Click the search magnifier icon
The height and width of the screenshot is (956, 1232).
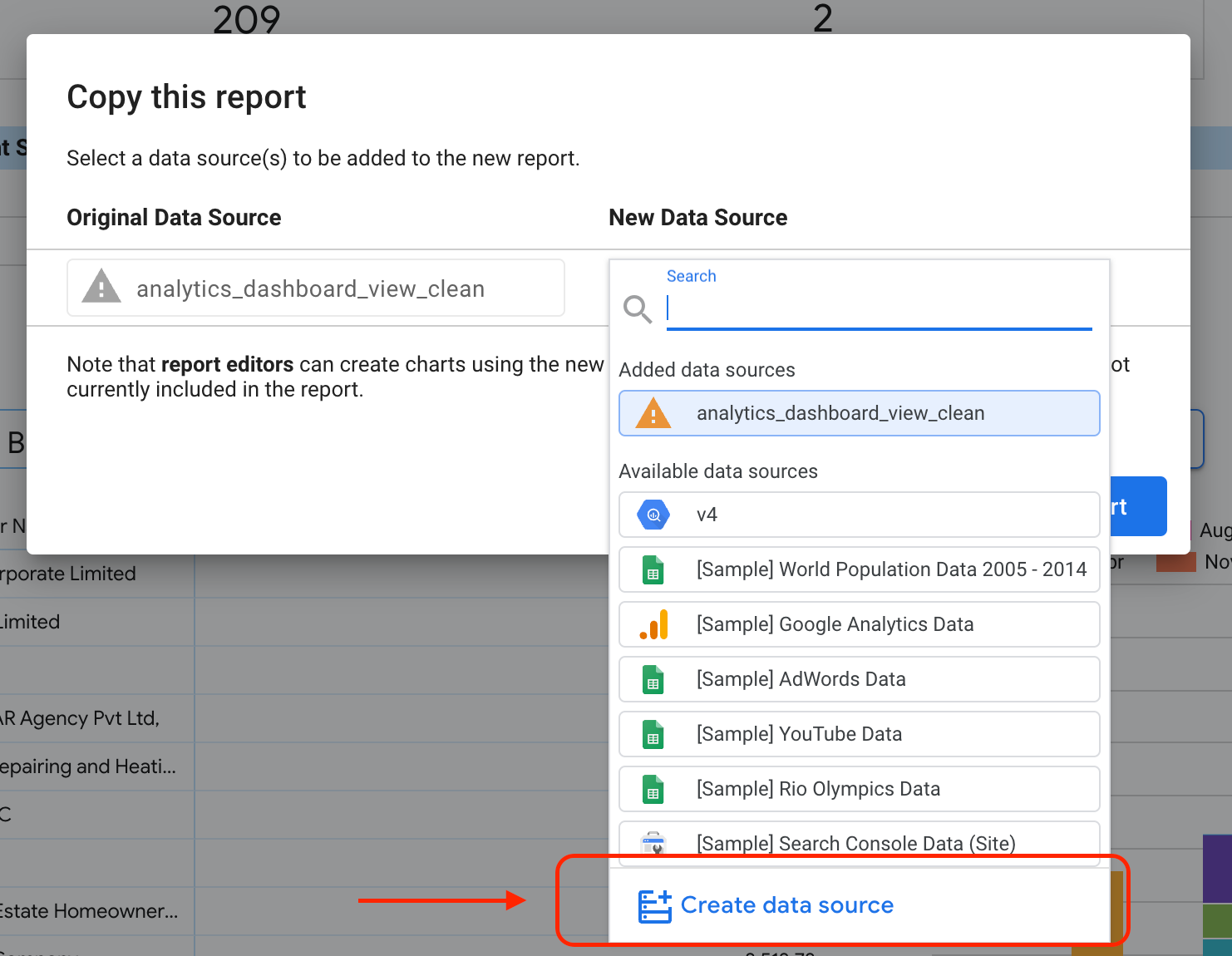coord(637,309)
